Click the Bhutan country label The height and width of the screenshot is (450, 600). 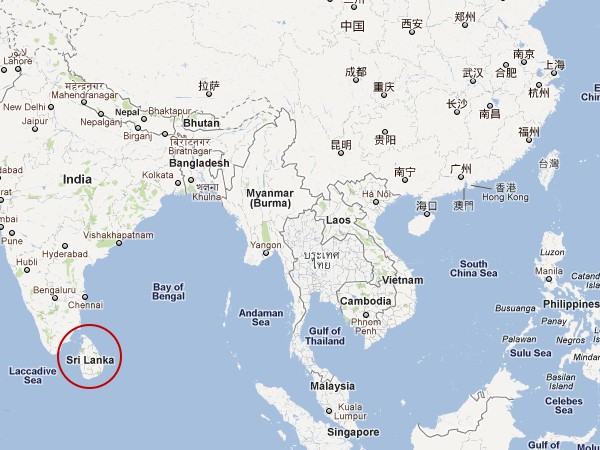pyautogui.click(x=201, y=123)
